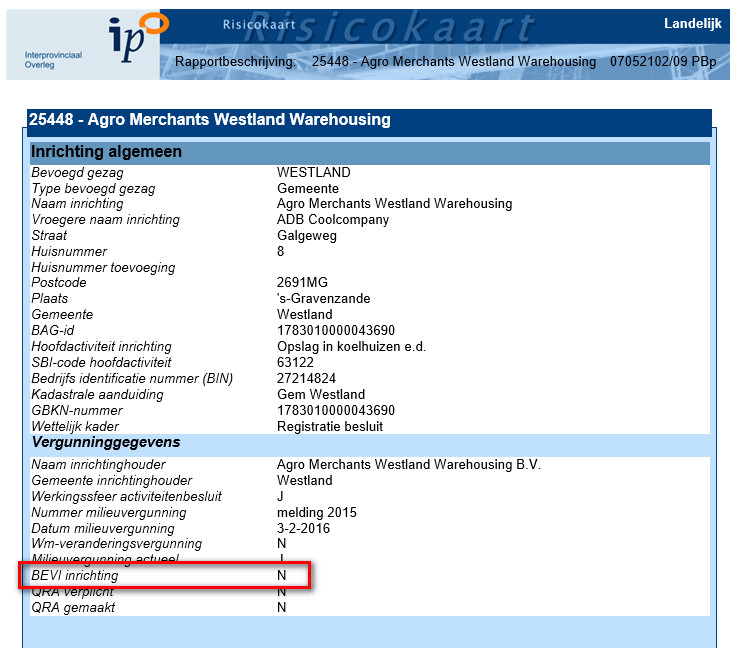Click the BEVI inrichting label
This screenshot has height=648, width=747.
[x=75, y=576]
